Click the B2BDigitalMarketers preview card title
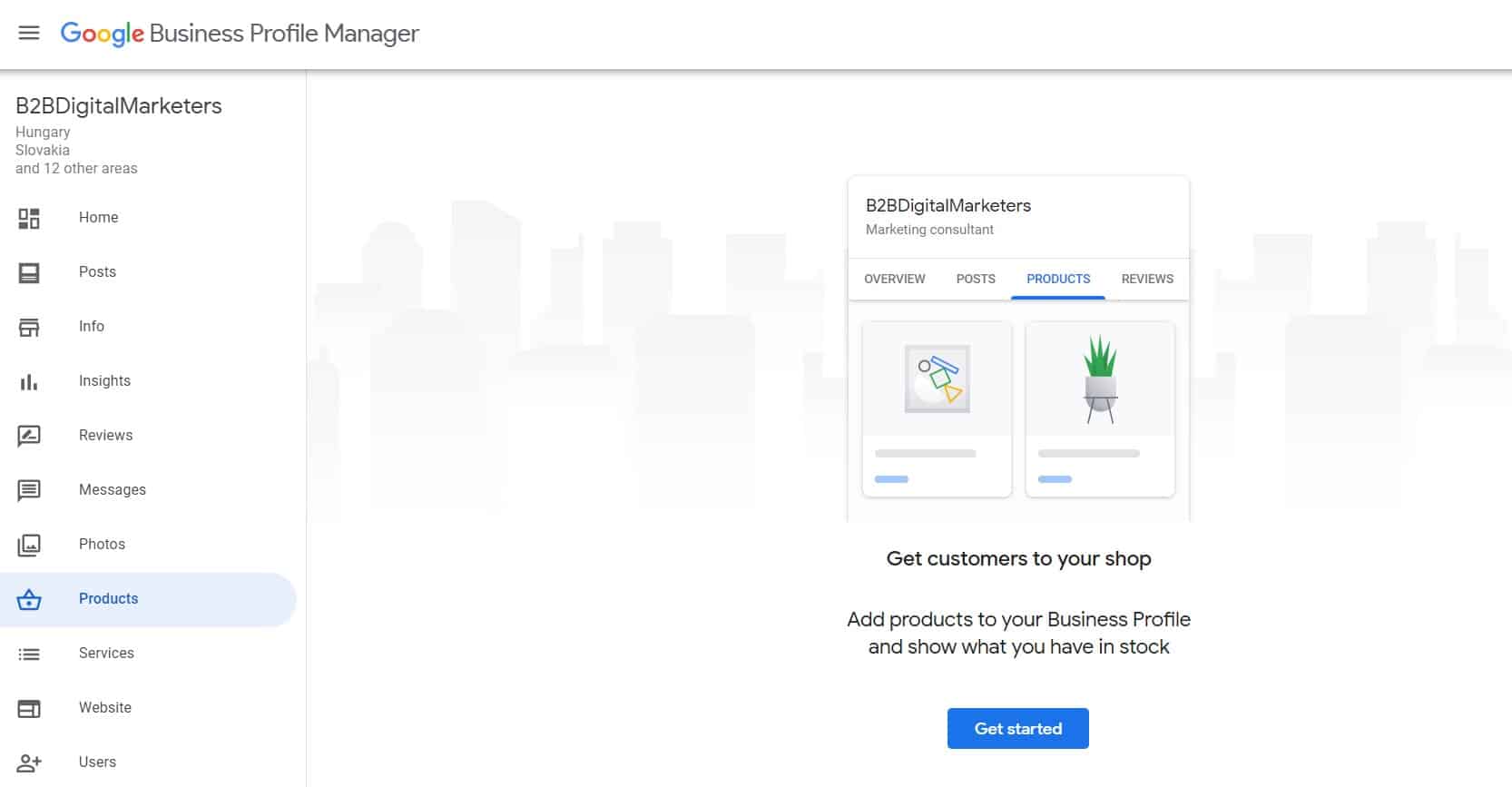 948,205
